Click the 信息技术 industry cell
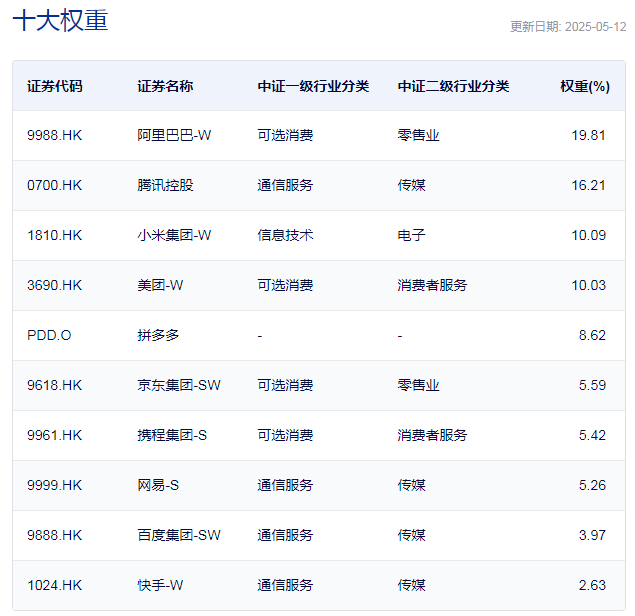 [x=285, y=235]
